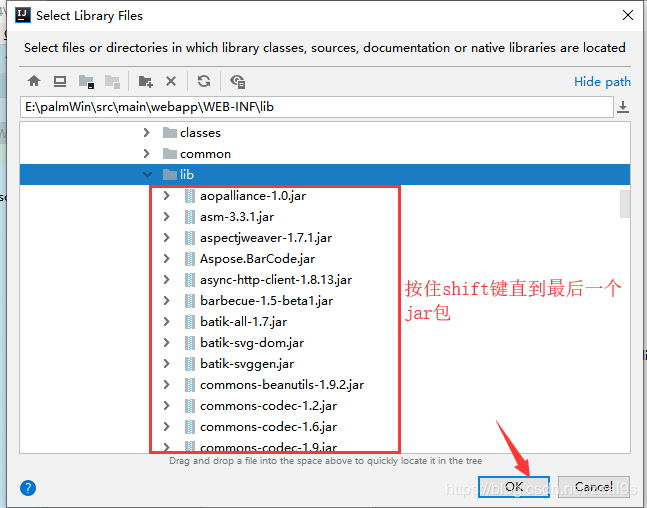Click the Delete (X) toolbar icon
Image resolution: width=647 pixels, height=508 pixels.
(171, 81)
